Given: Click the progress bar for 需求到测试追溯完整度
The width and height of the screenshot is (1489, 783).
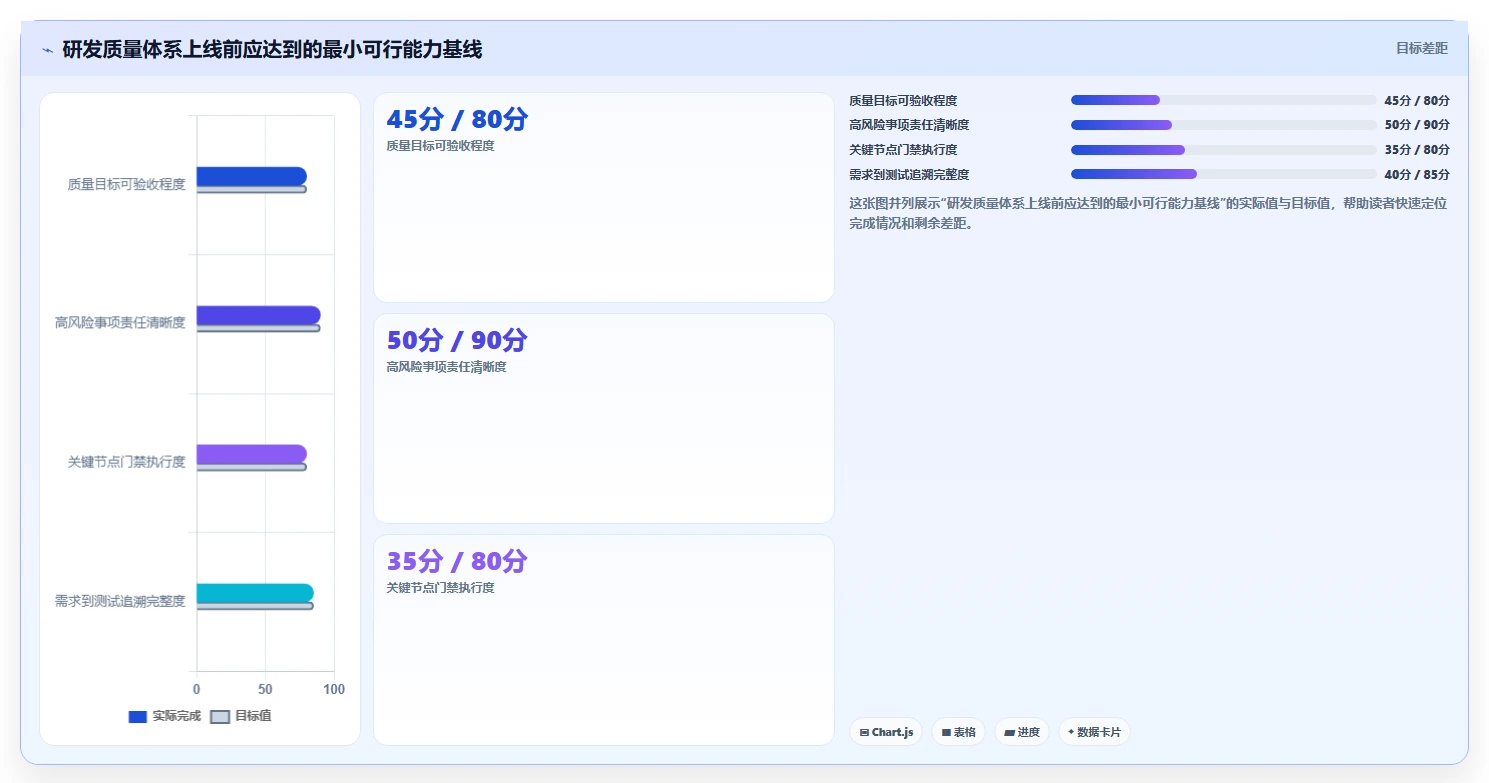Looking at the screenshot, I should 1224,174.
